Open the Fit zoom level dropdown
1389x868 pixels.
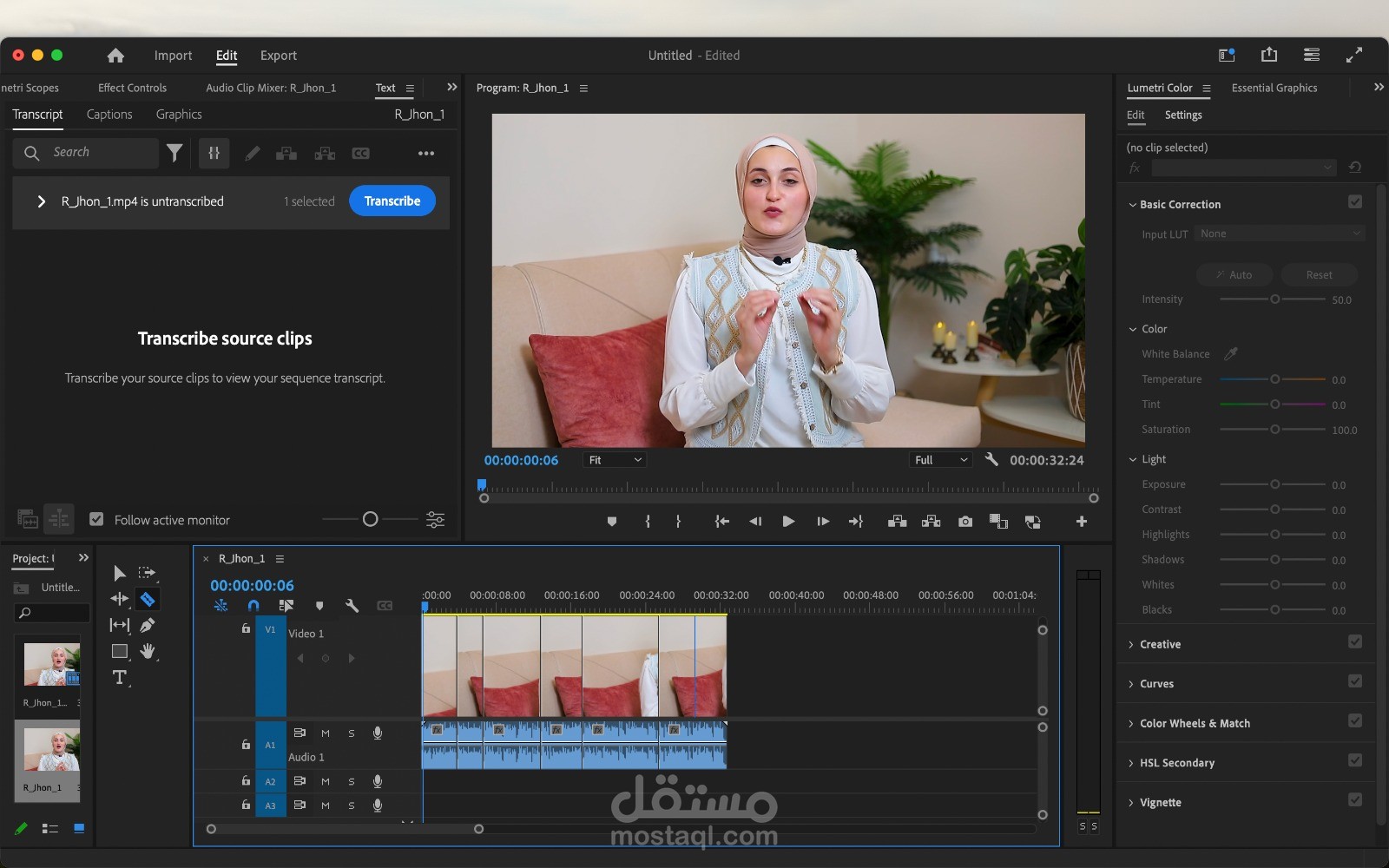pos(616,460)
